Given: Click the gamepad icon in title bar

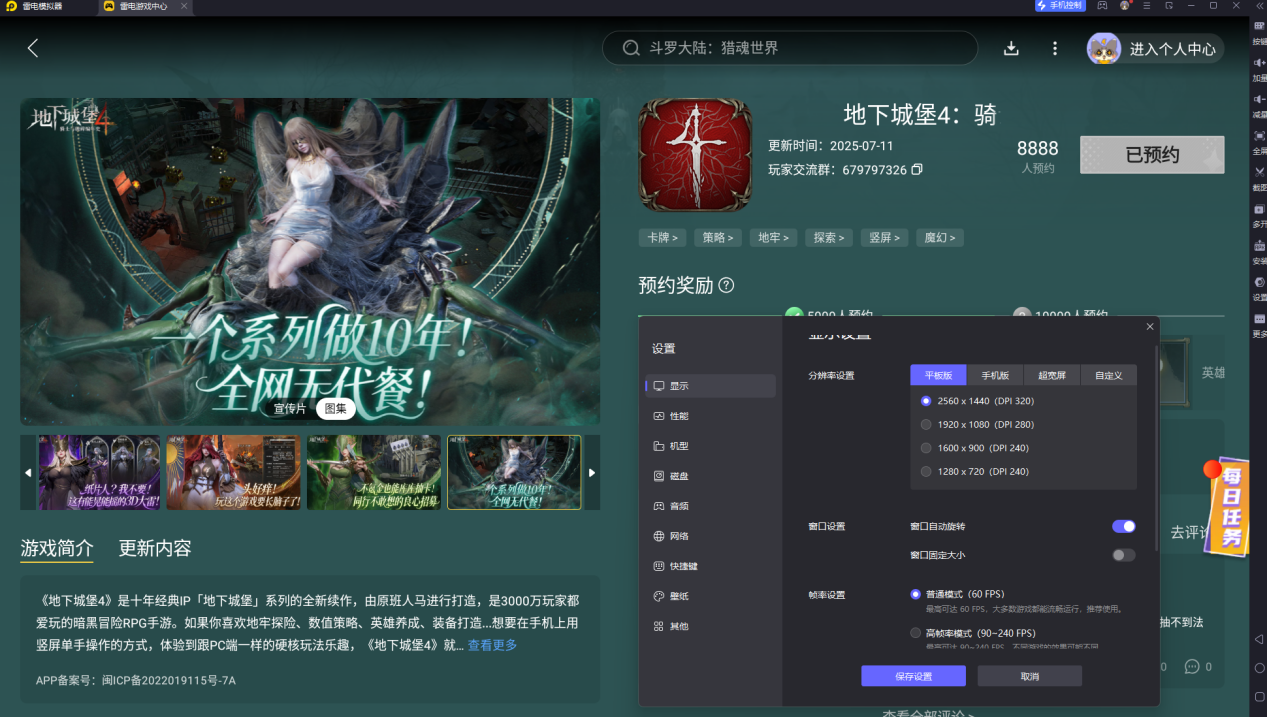Looking at the screenshot, I should [x=1102, y=6].
